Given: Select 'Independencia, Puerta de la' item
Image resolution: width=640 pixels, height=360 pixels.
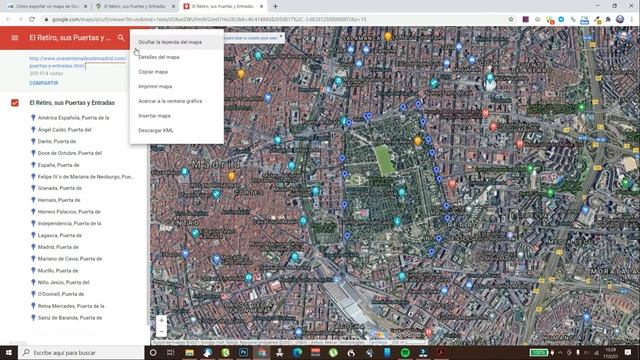Looking at the screenshot, I should (69, 223).
